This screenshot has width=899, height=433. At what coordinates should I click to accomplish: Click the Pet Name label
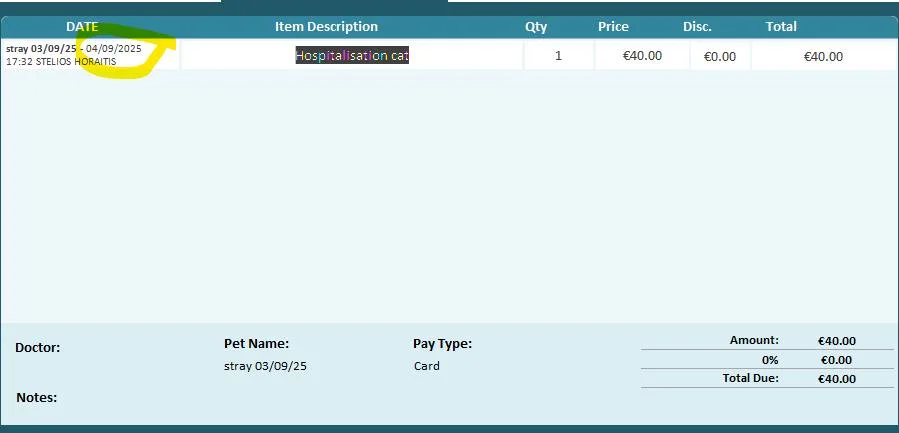point(256,344)
